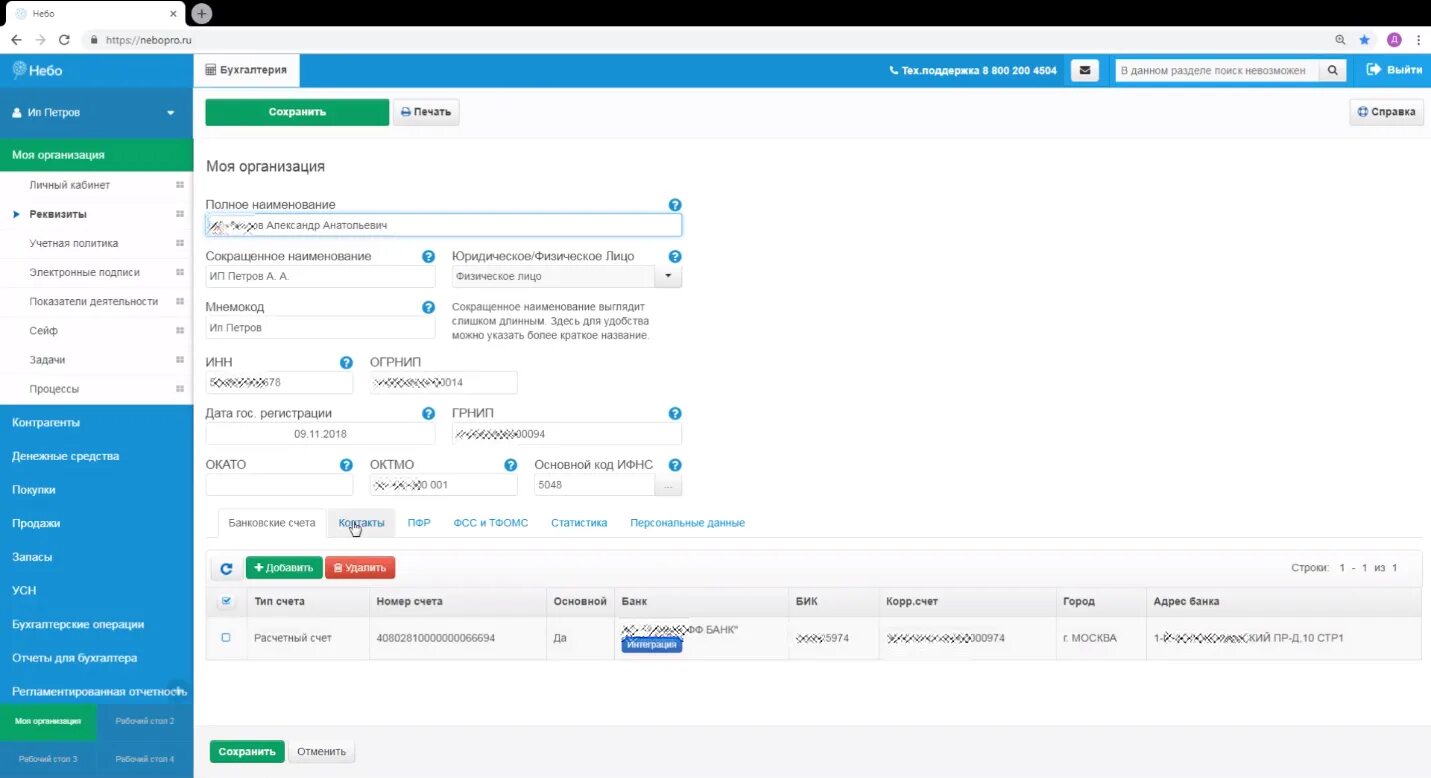Viewport: 1431px width, 778px height.
Task: Open the Статистика tab
Action: click(x=579, y=522)
